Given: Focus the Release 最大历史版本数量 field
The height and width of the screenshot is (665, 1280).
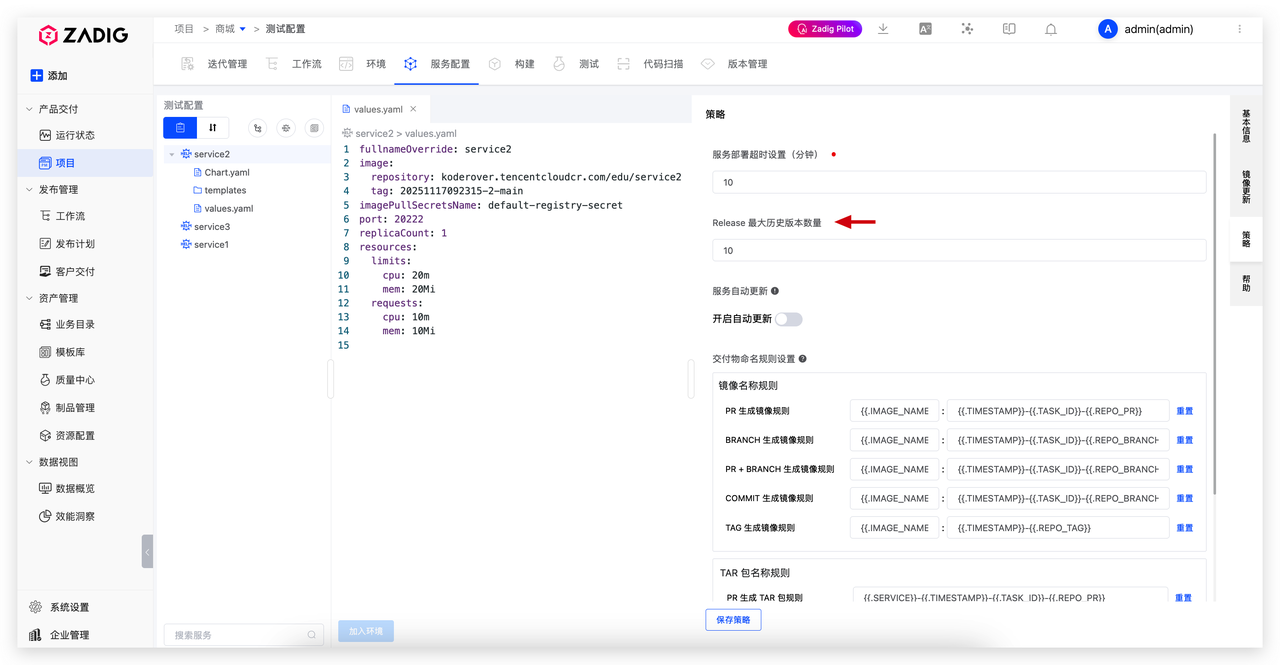Looking at the screenshot, I should (x=959, y=250).
